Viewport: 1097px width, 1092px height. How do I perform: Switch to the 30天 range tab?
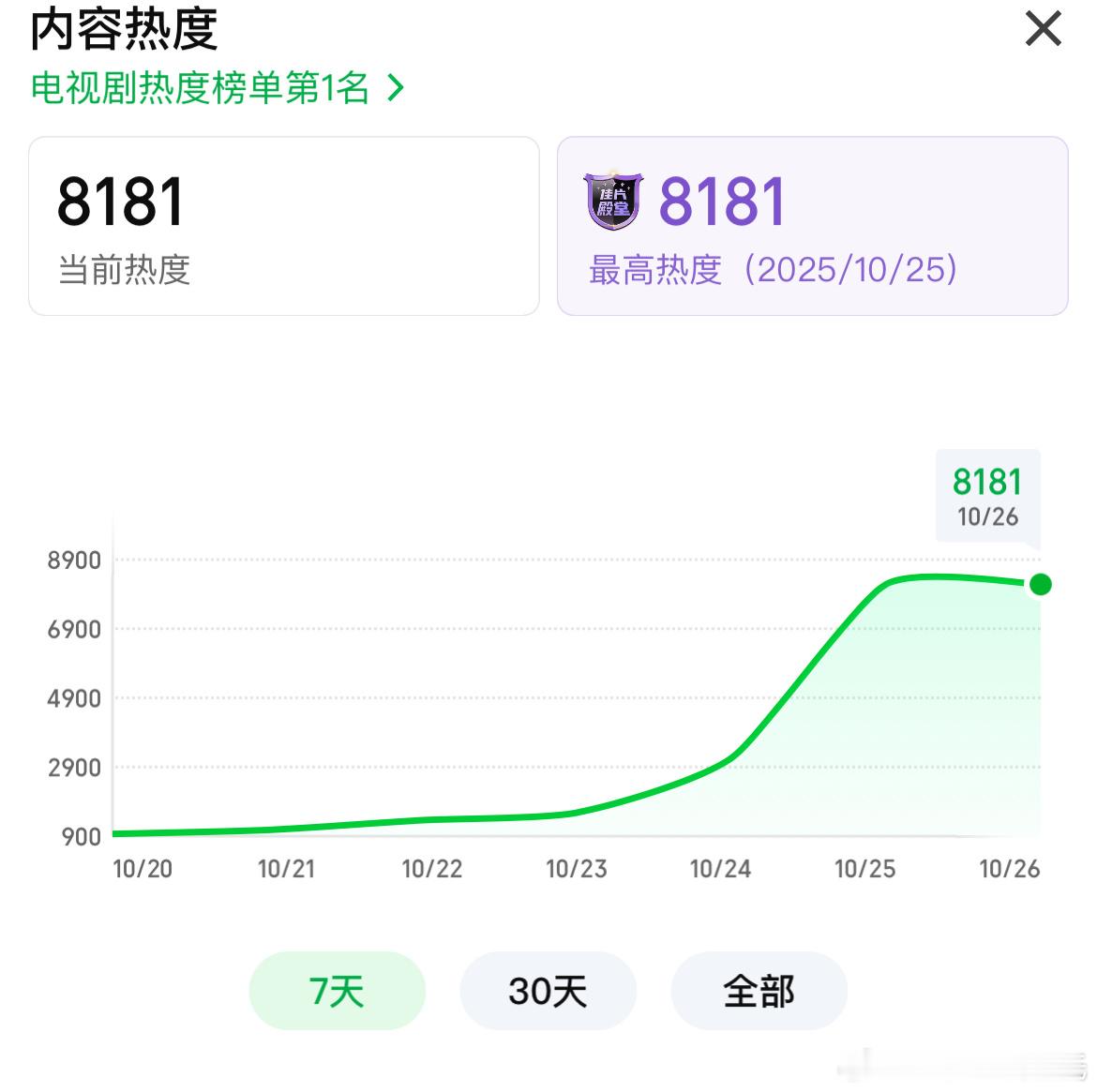(x=548, y=991)
